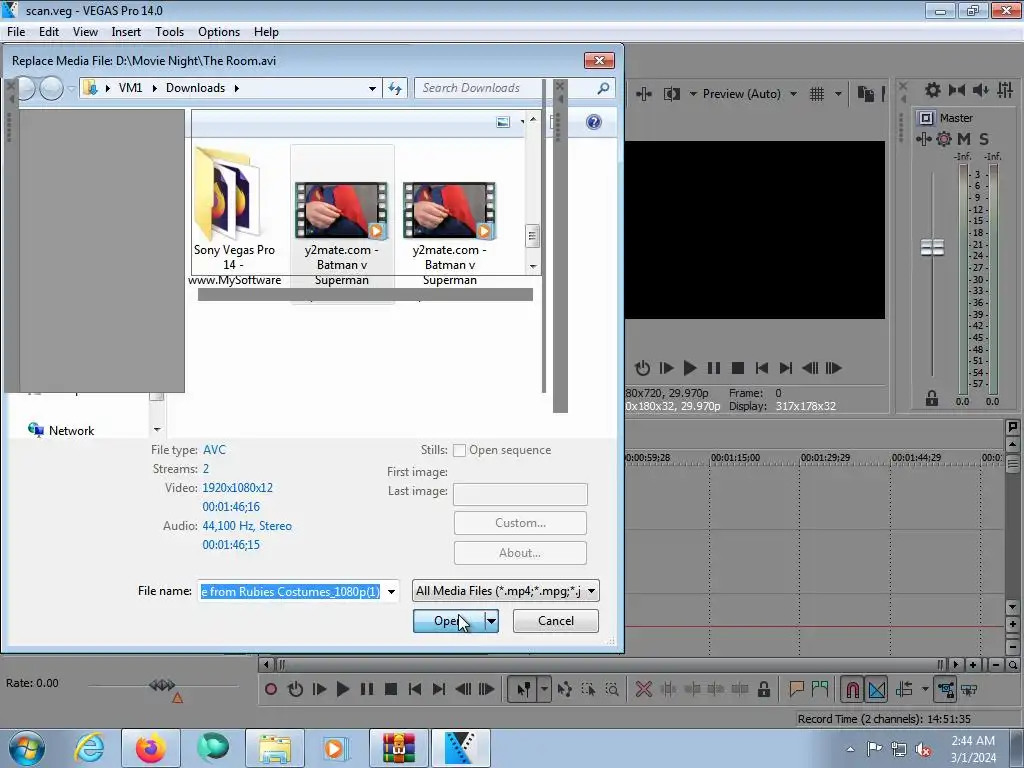Open Master bus automation settings gear
This screenshot has width=1024, height=768.
point(944,138)
